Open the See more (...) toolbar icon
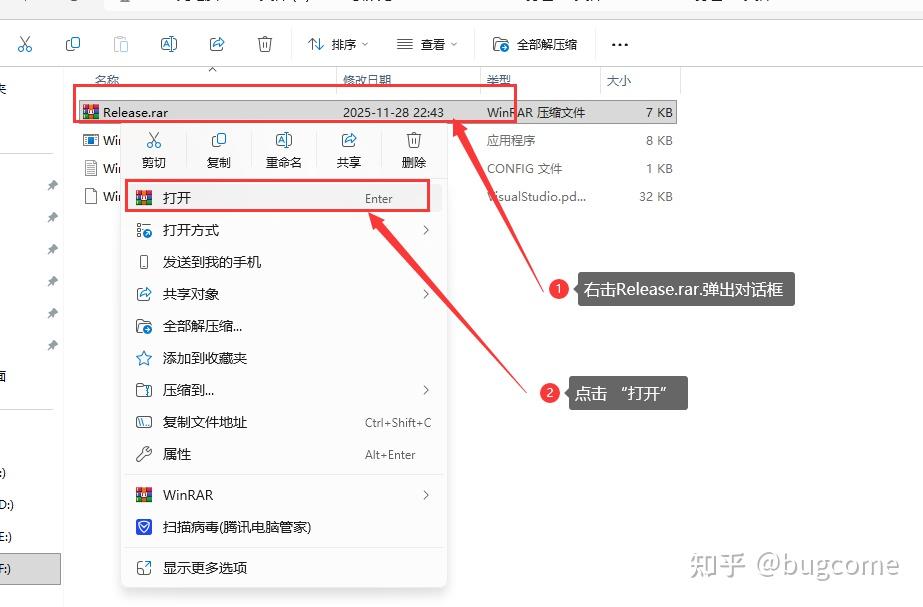Viewport: 923px width, 607px height. pos(619,44)
